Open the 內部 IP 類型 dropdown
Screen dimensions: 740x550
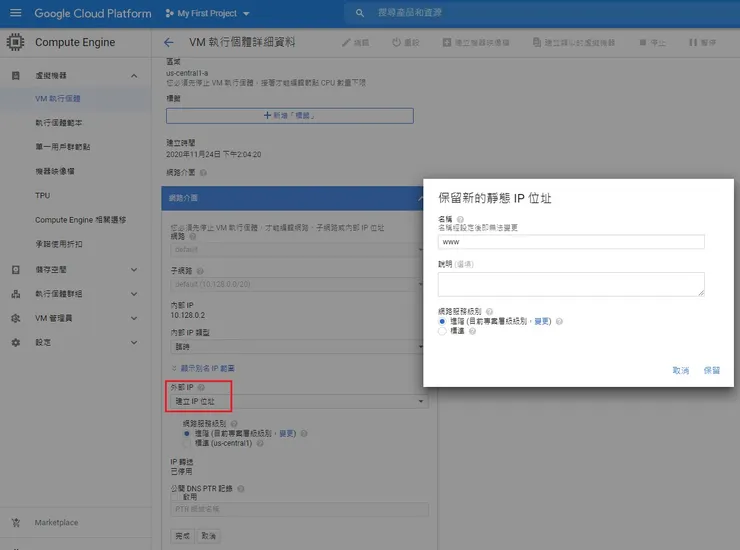(296, 347)
